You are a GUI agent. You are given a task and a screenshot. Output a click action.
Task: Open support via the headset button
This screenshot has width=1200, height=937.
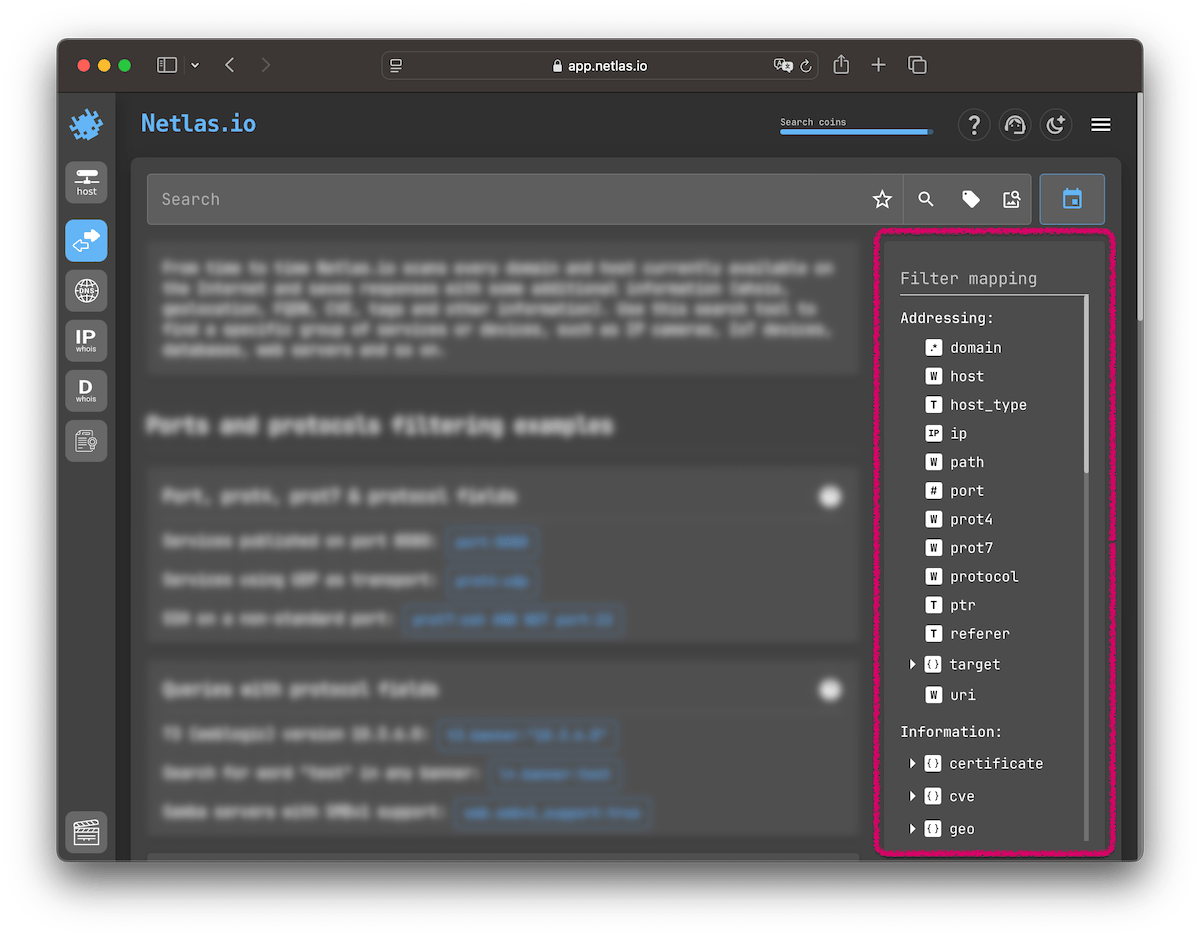point(1015,124)
